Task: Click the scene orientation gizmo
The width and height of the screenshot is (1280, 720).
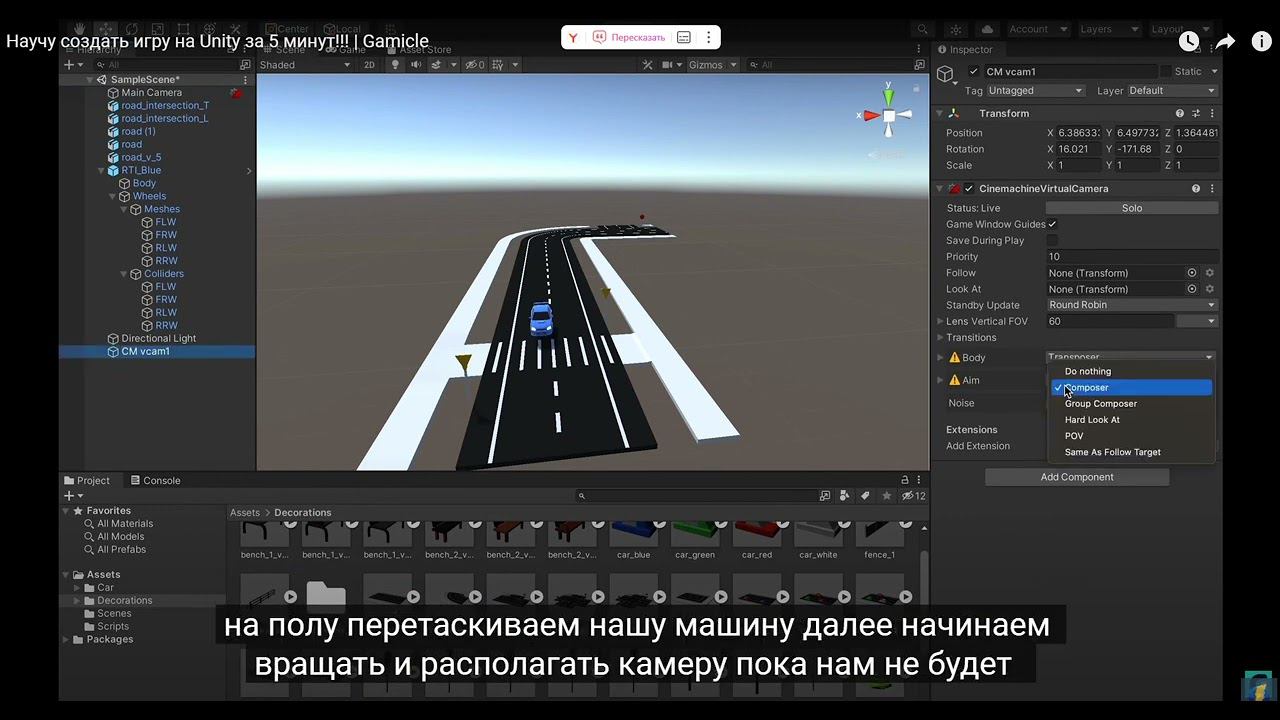Action: (x=888, y=115)
